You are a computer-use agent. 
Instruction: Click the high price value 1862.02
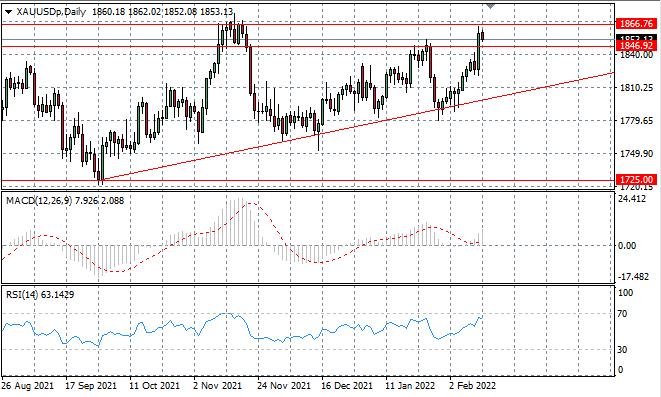click(145, 12)
